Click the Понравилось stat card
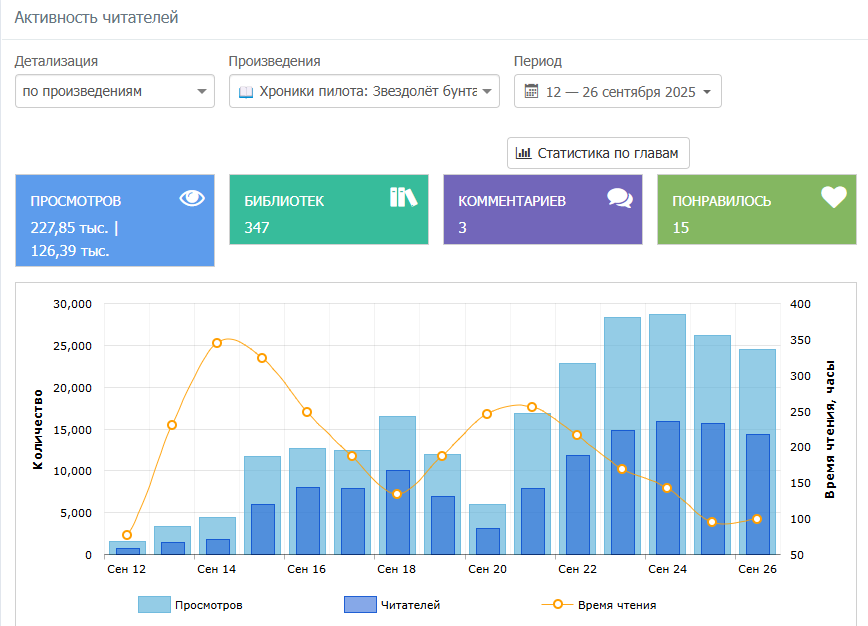 point(756,209)
